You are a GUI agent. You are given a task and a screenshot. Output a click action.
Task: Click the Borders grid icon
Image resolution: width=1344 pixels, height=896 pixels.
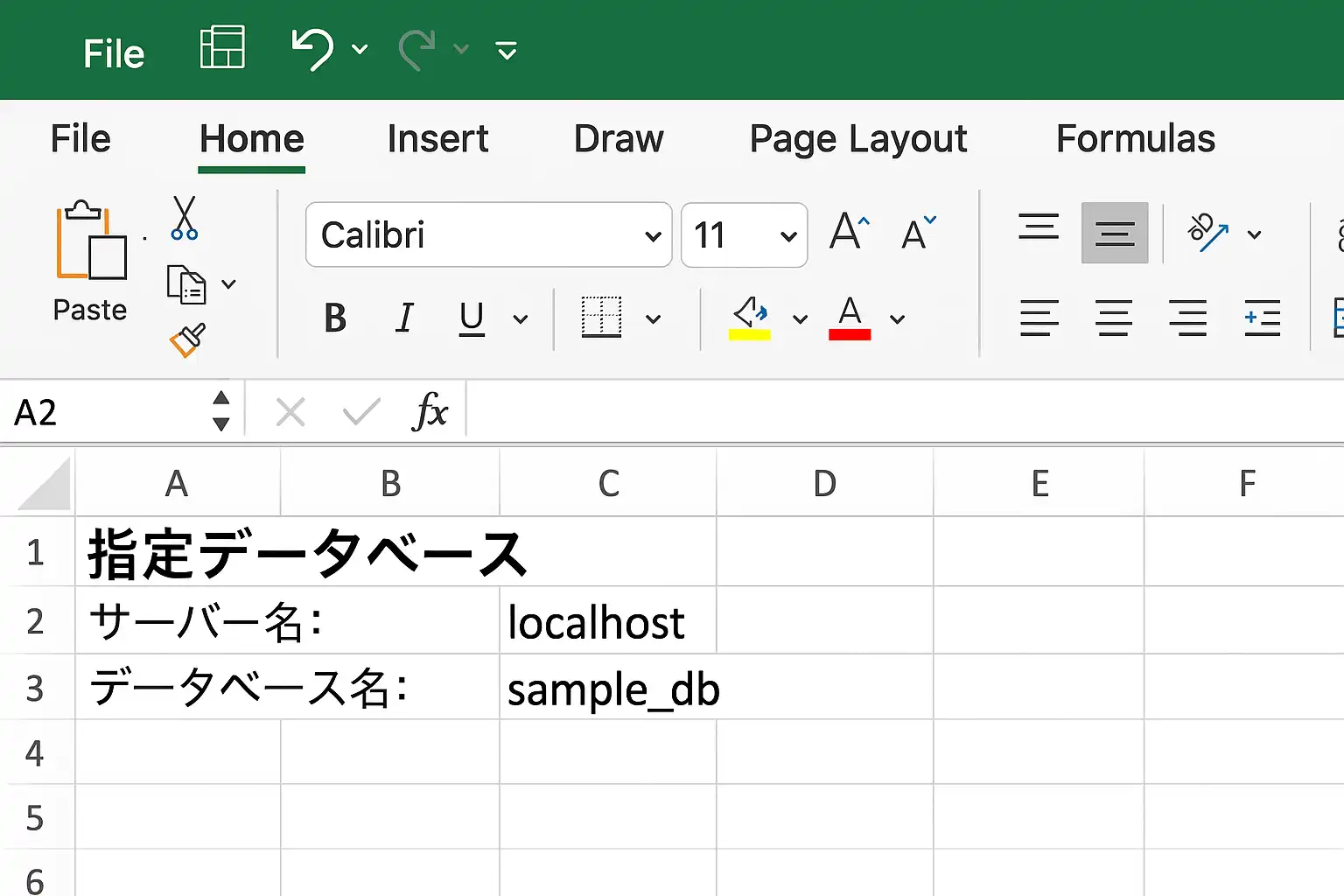point(602,318)
